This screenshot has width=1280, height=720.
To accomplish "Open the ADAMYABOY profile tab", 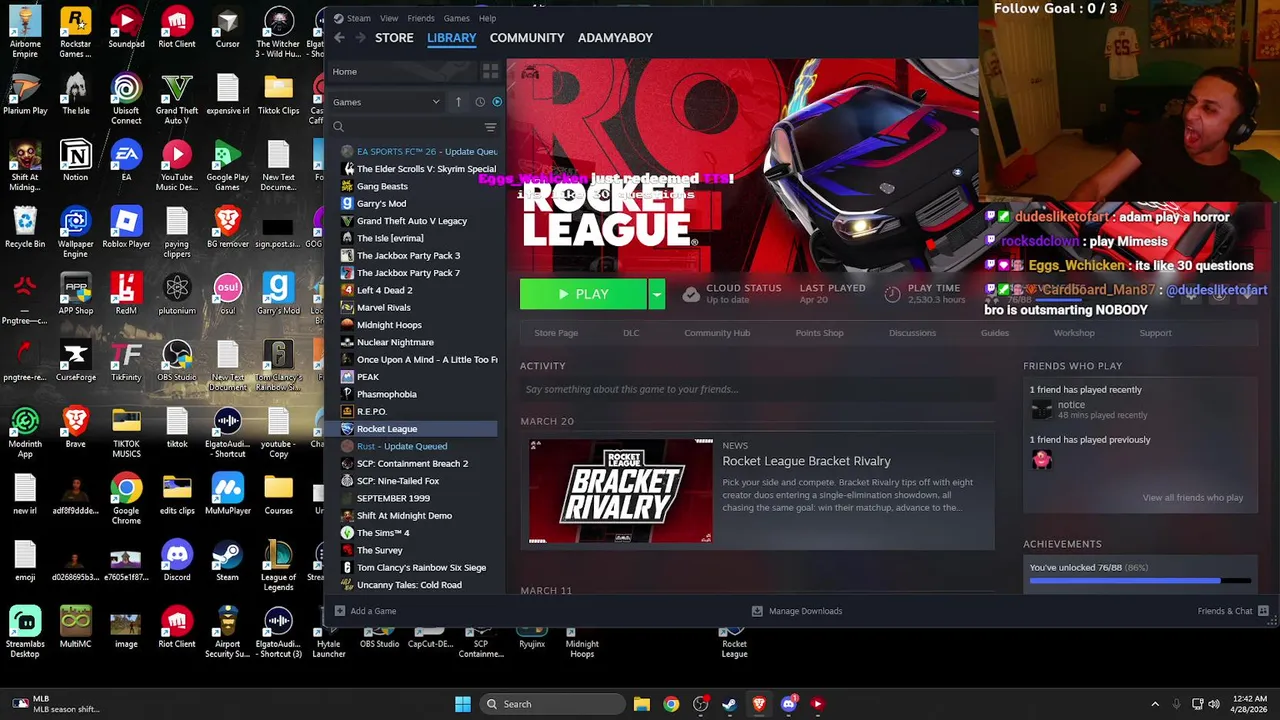I will point(615,38).
